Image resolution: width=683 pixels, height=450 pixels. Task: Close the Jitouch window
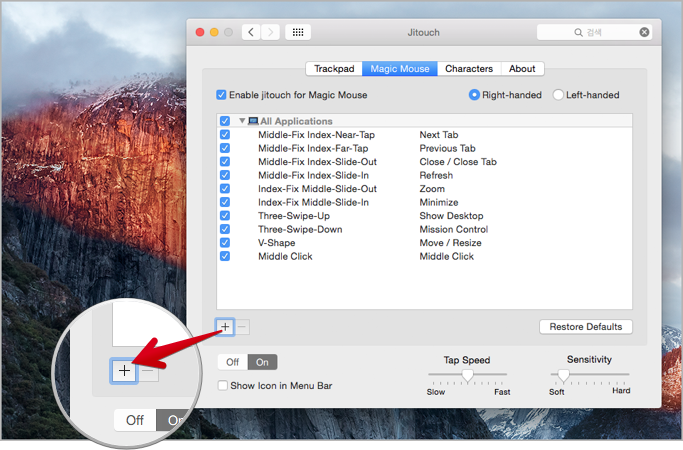200,32
